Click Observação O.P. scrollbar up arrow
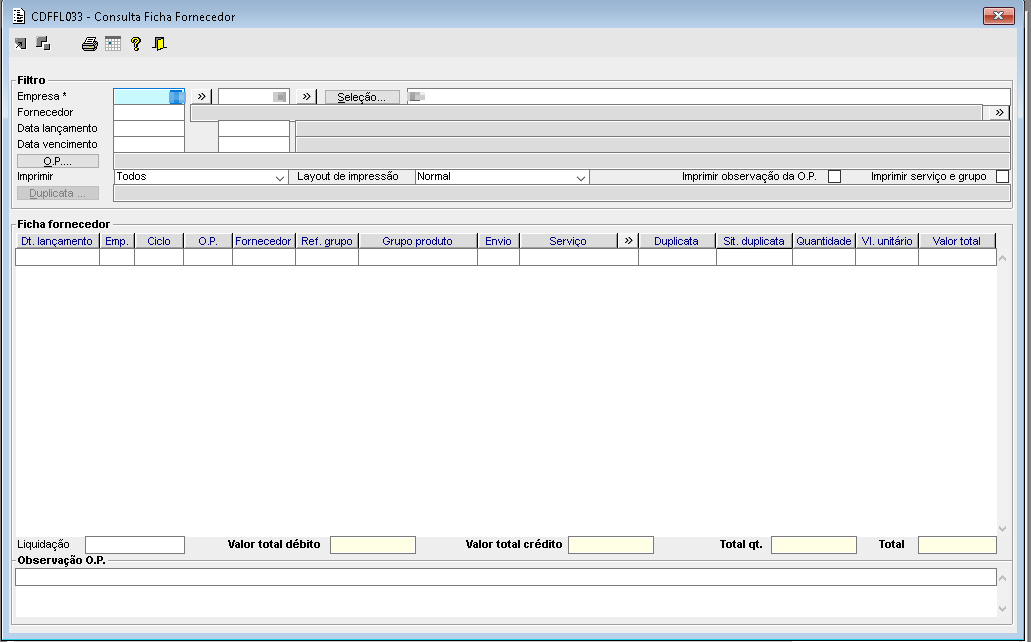1031x642 pixels. coord(1003,578)
